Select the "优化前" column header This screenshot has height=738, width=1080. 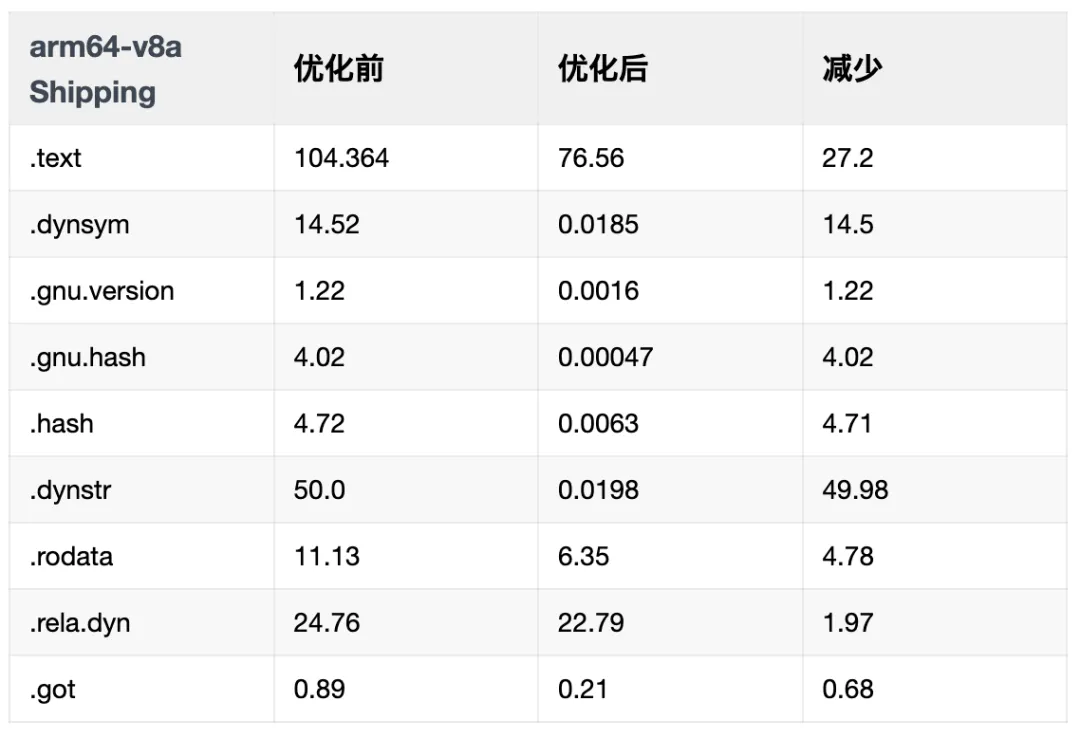339,69
